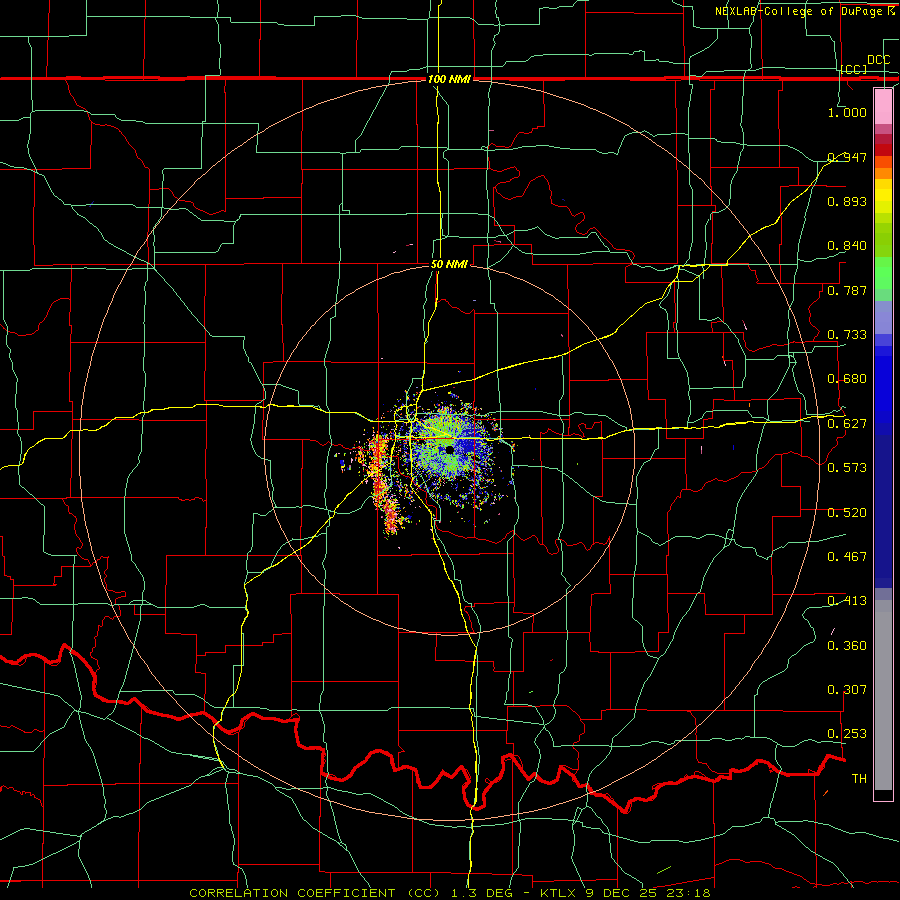Click the 0.467 scale value

[x=847, y=557]
